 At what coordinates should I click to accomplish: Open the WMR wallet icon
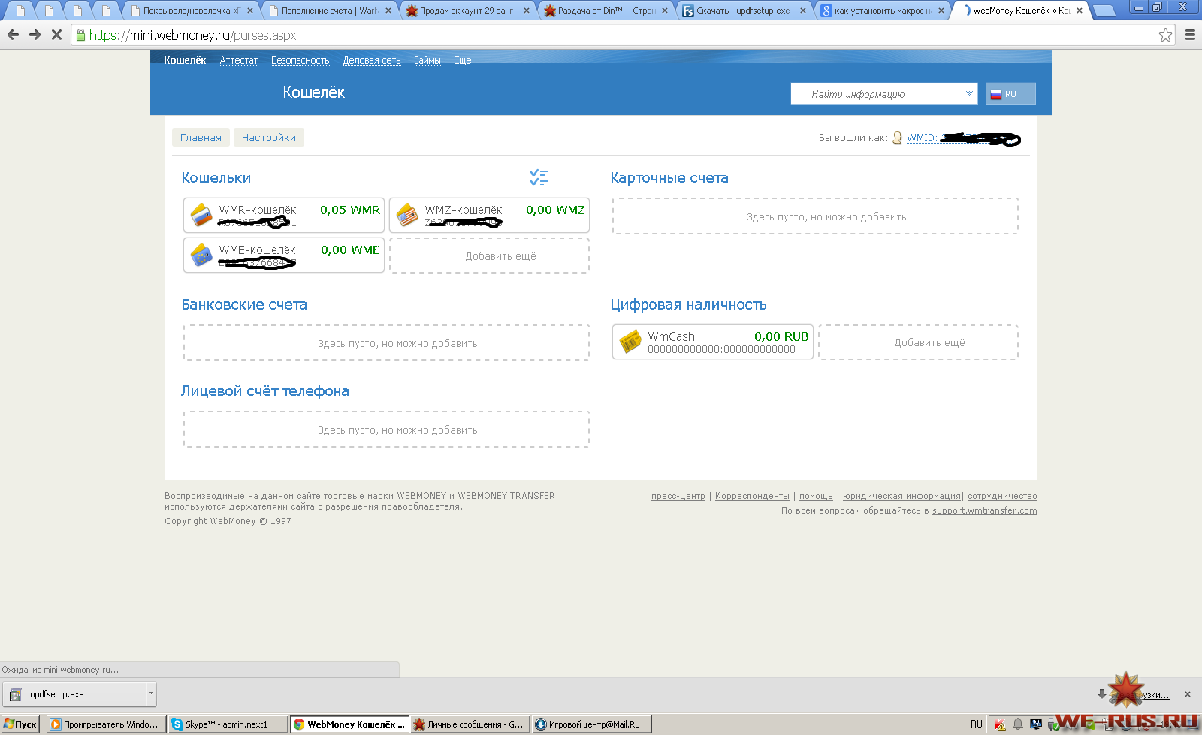[x=202, y=214]
